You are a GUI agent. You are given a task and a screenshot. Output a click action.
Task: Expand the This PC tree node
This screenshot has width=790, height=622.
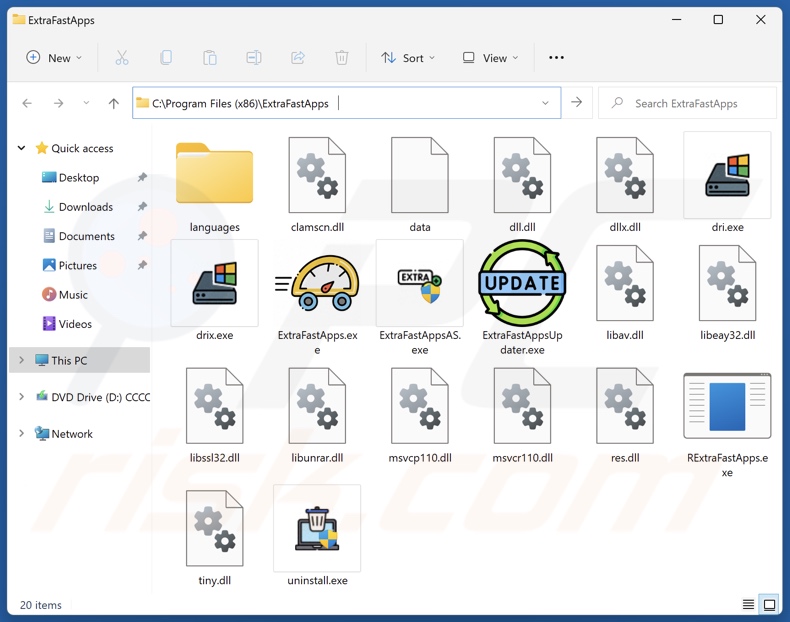[x=22, y=360]
